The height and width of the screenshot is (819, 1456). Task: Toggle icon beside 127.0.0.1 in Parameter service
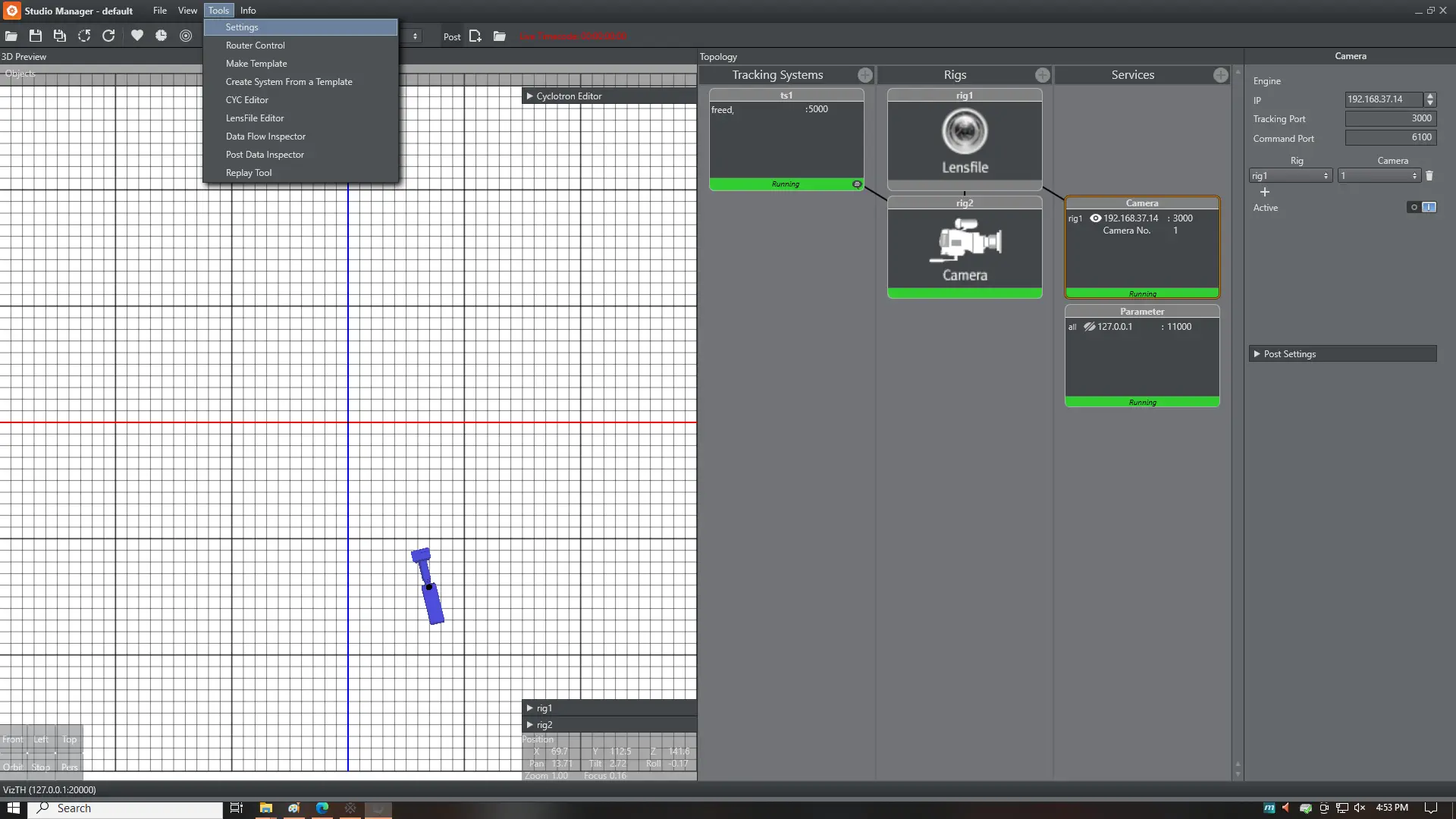1089,327
